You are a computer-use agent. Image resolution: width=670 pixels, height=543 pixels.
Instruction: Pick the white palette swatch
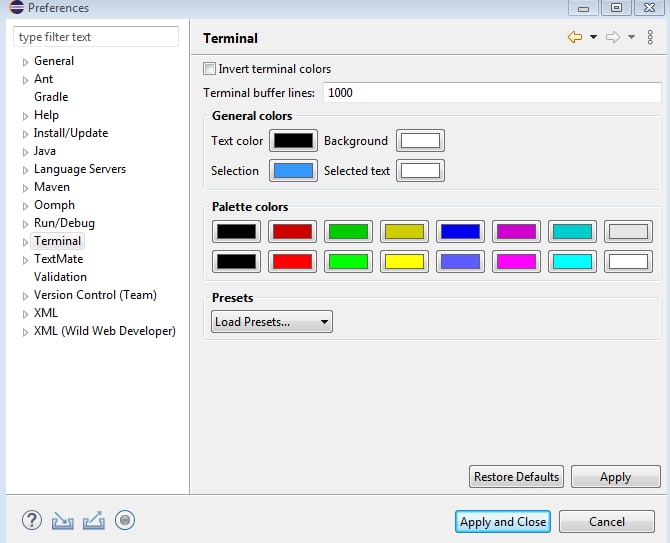click(x=628, y=261)
